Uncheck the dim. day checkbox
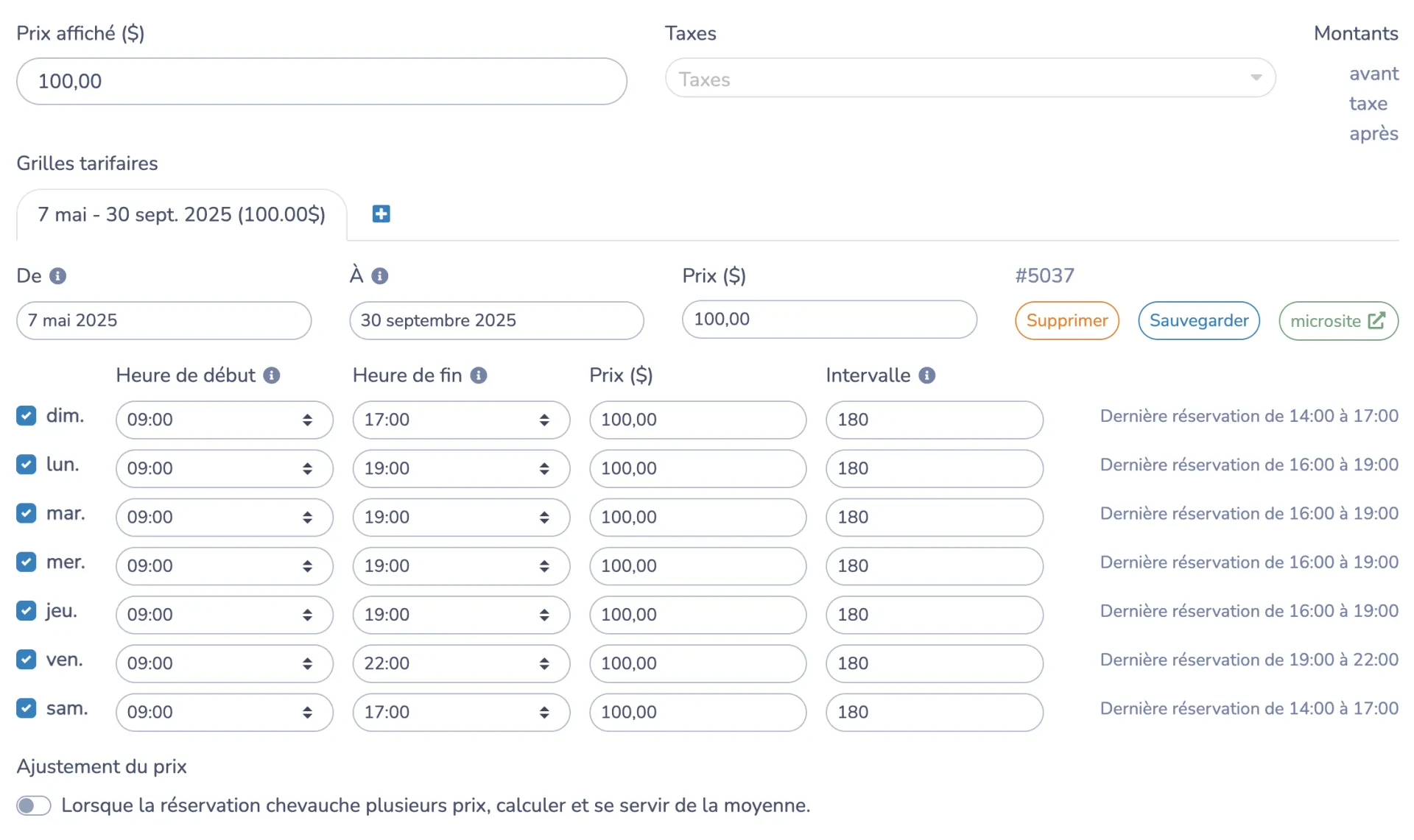 click(x=27, y=416)
